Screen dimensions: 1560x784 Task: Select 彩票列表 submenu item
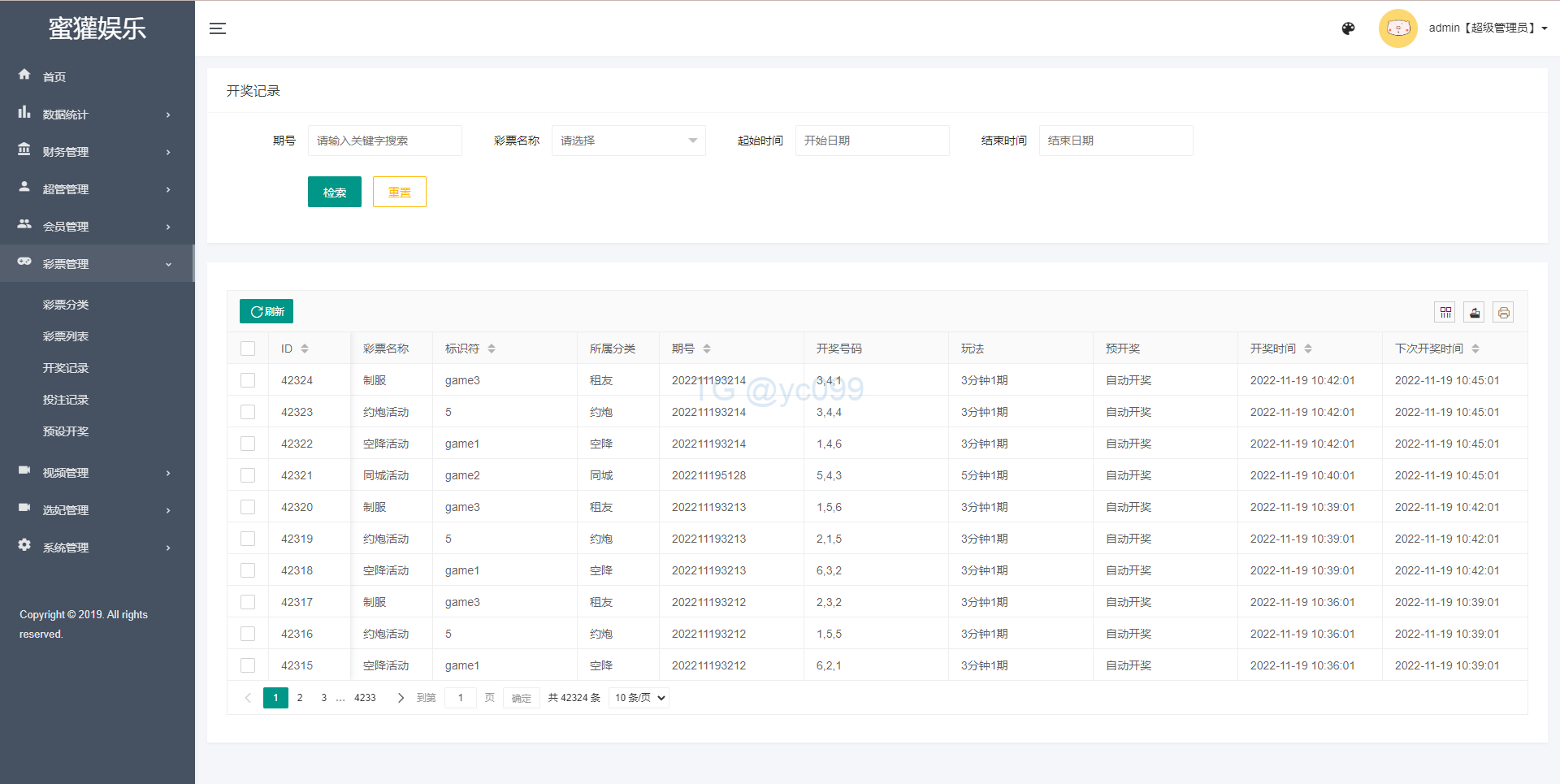point(66,336)
